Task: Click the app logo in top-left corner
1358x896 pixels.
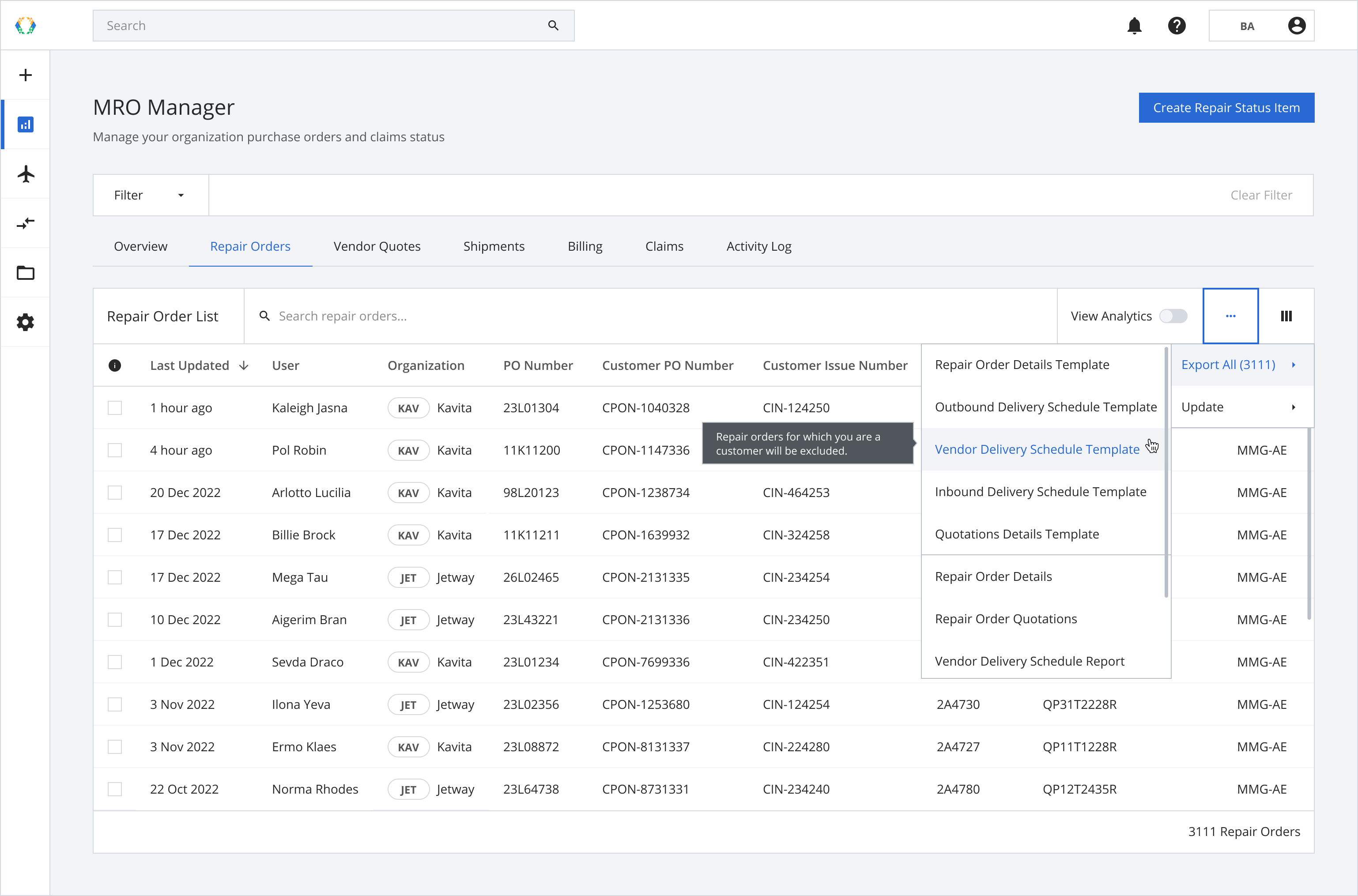Action: pos(26,26)
